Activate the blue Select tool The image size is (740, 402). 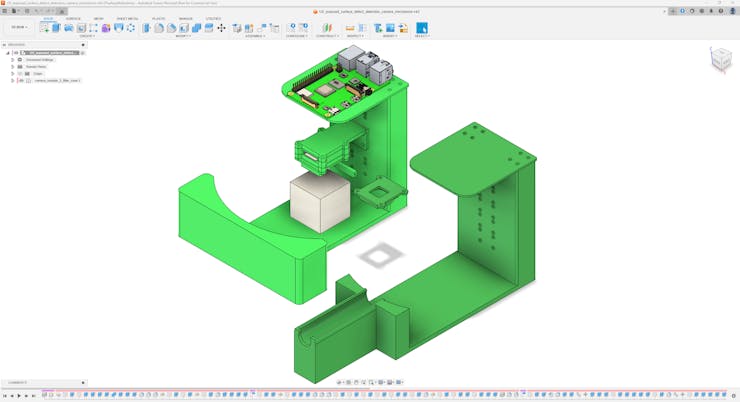point(422,28)
